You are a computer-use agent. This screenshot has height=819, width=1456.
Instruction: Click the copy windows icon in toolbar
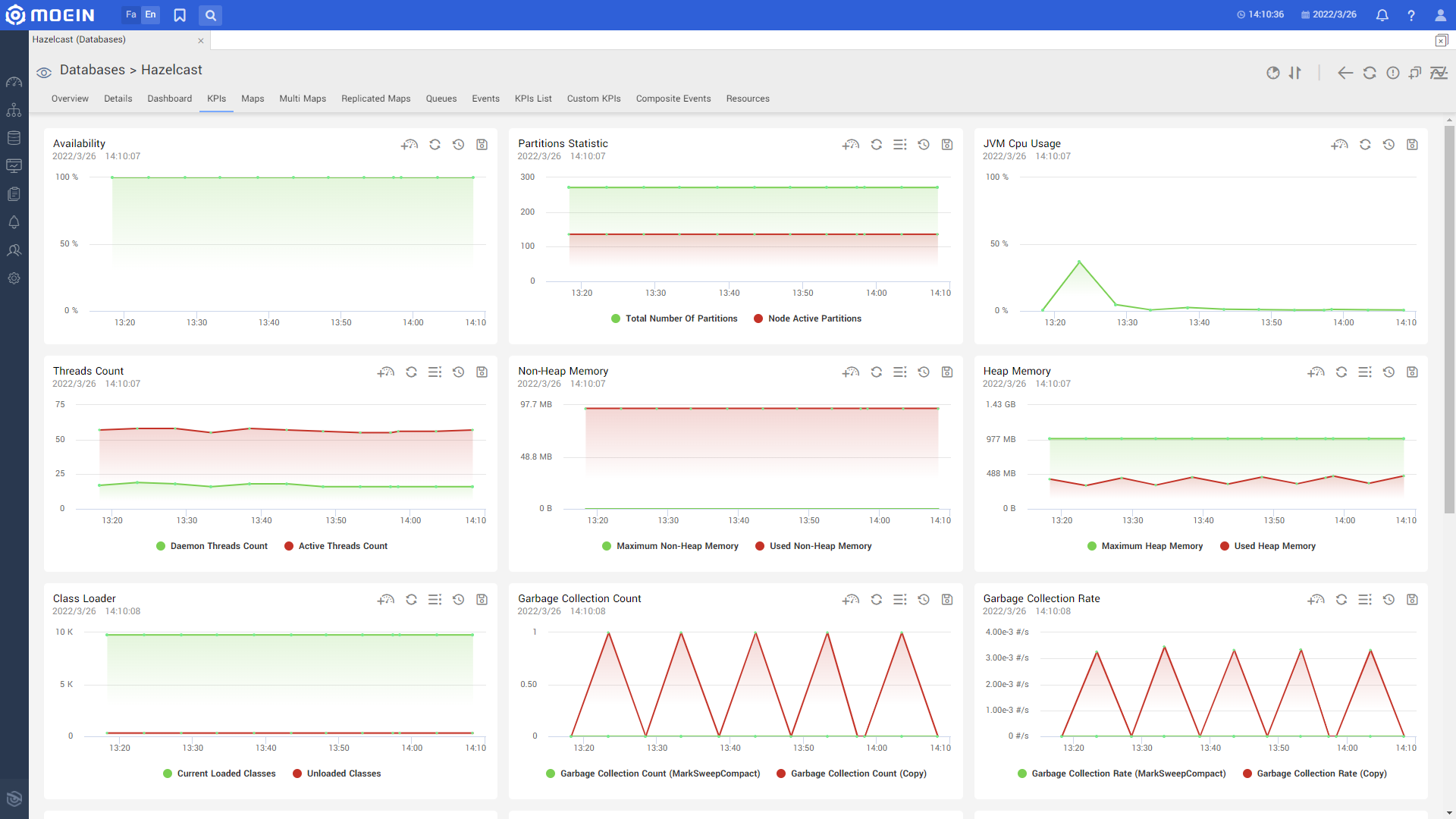pos(1415,73)
